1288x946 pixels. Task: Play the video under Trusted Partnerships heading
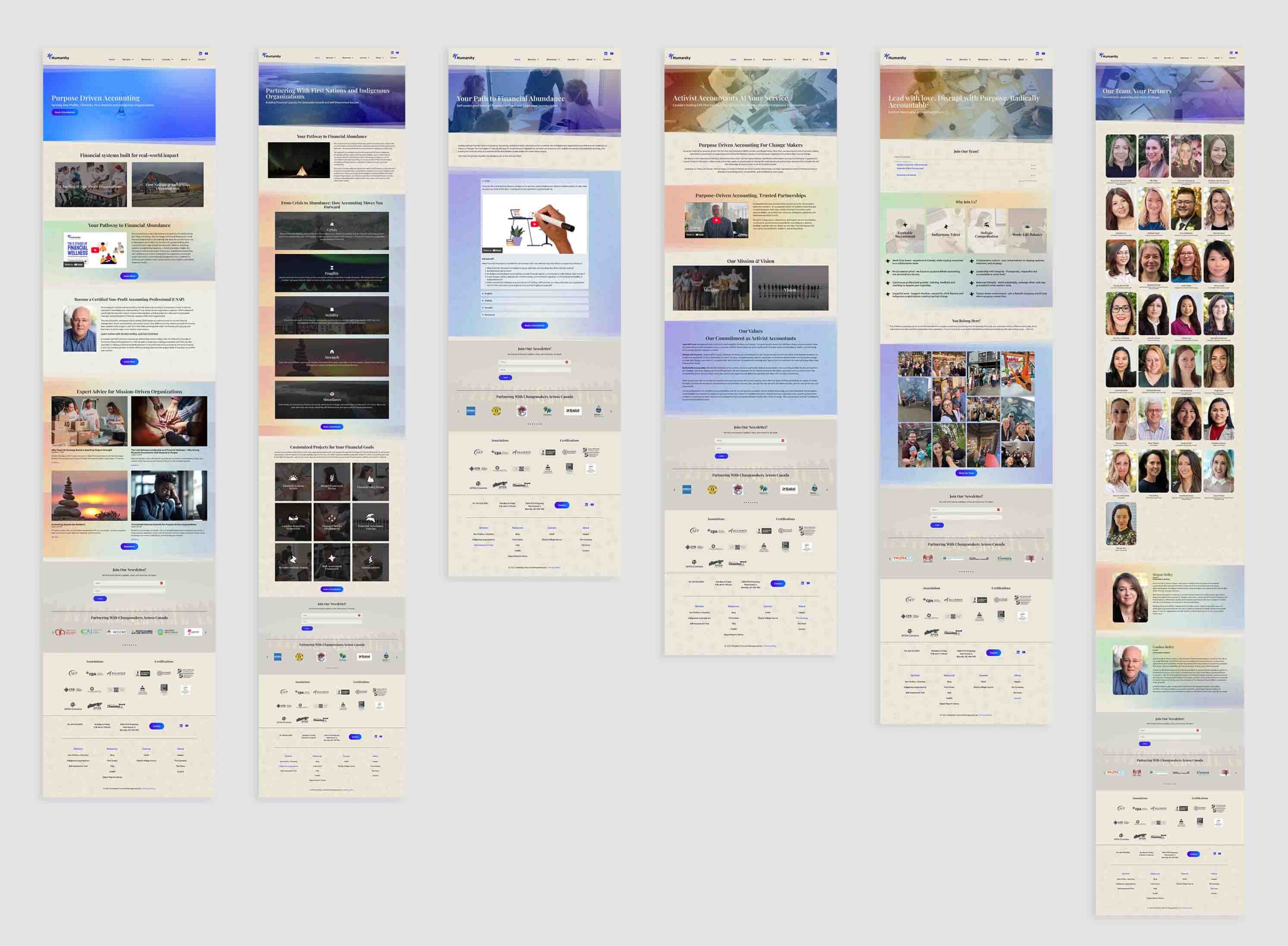[716, 220]
